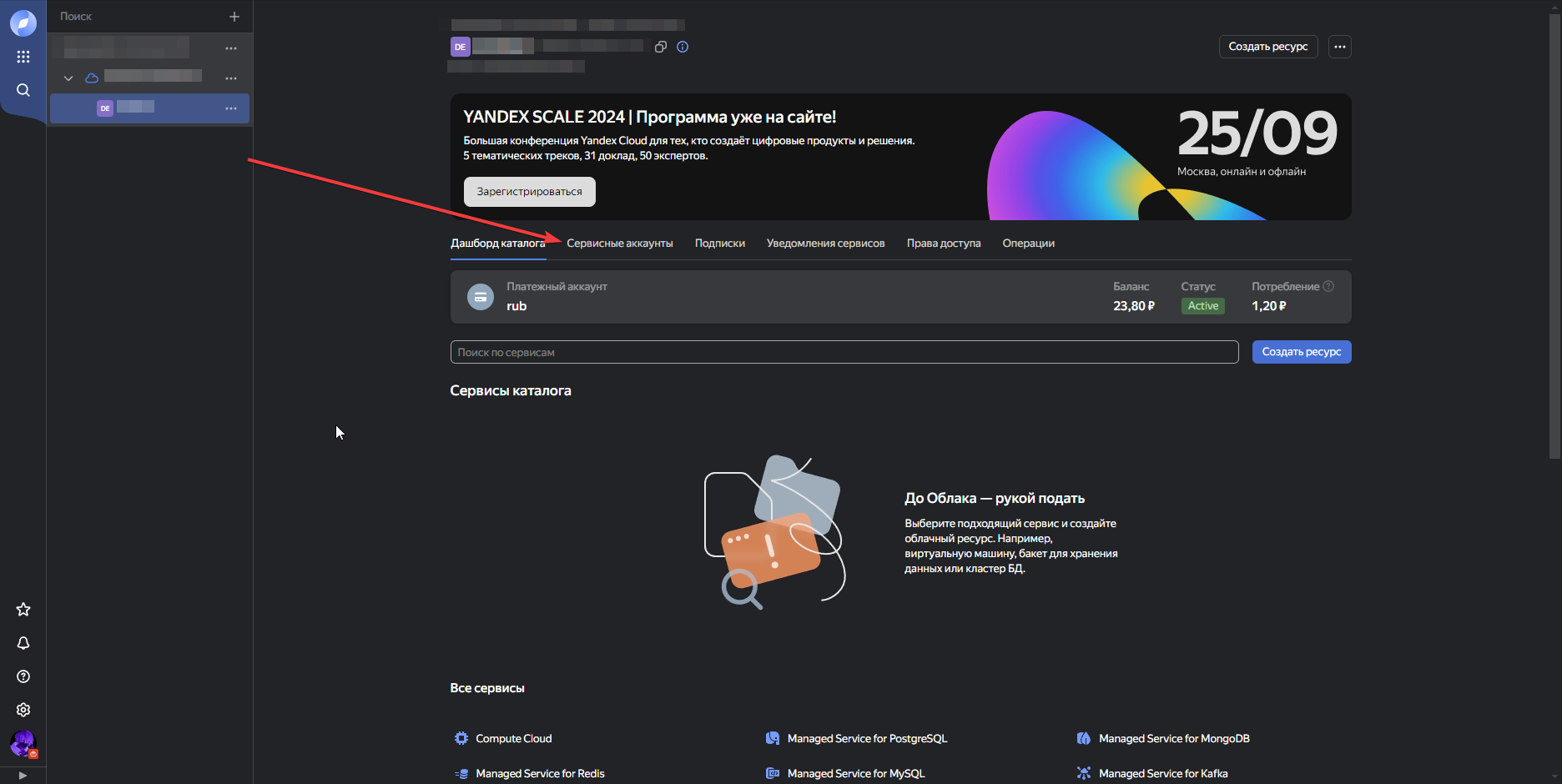Click the balance value 23,80 ₽
This screenshot has width=1562, height=784.
[x=1134, y=306]
